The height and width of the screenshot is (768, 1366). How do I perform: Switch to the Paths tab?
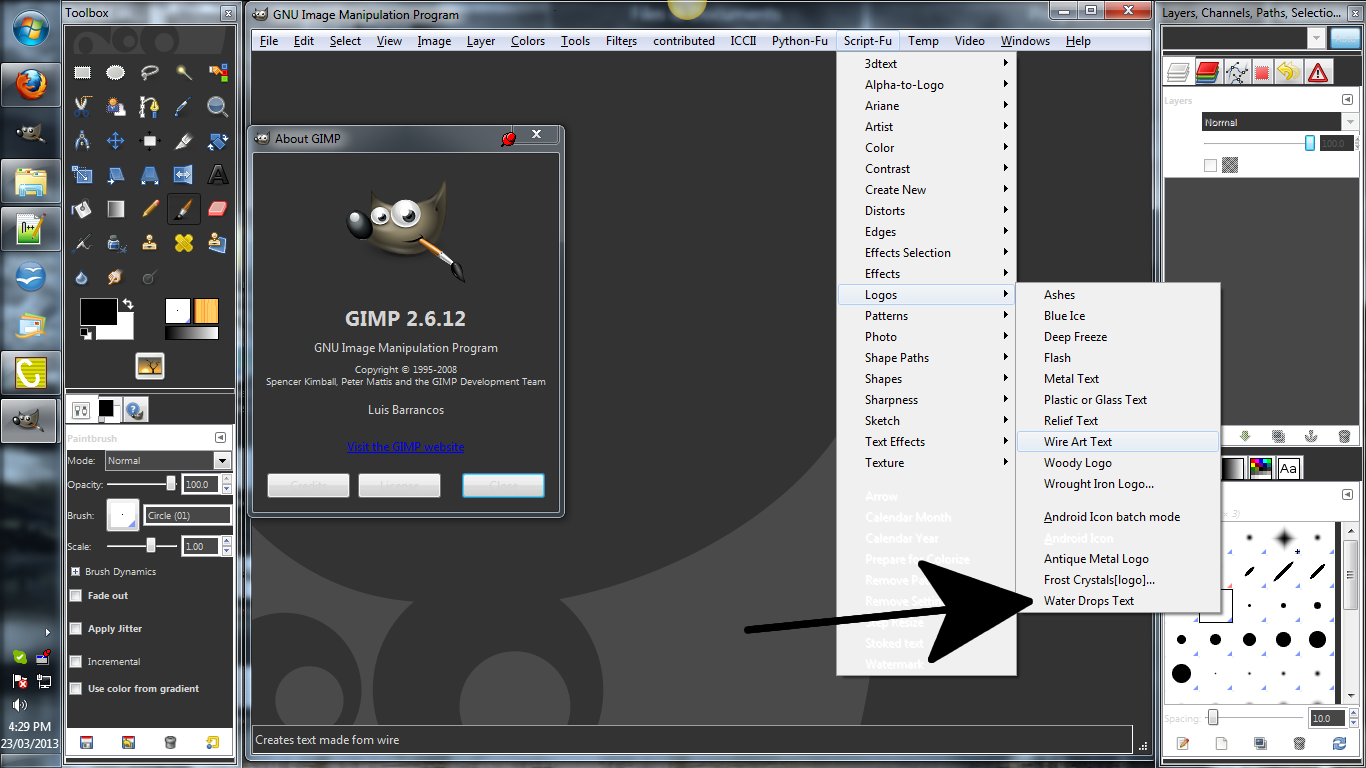1237,72
